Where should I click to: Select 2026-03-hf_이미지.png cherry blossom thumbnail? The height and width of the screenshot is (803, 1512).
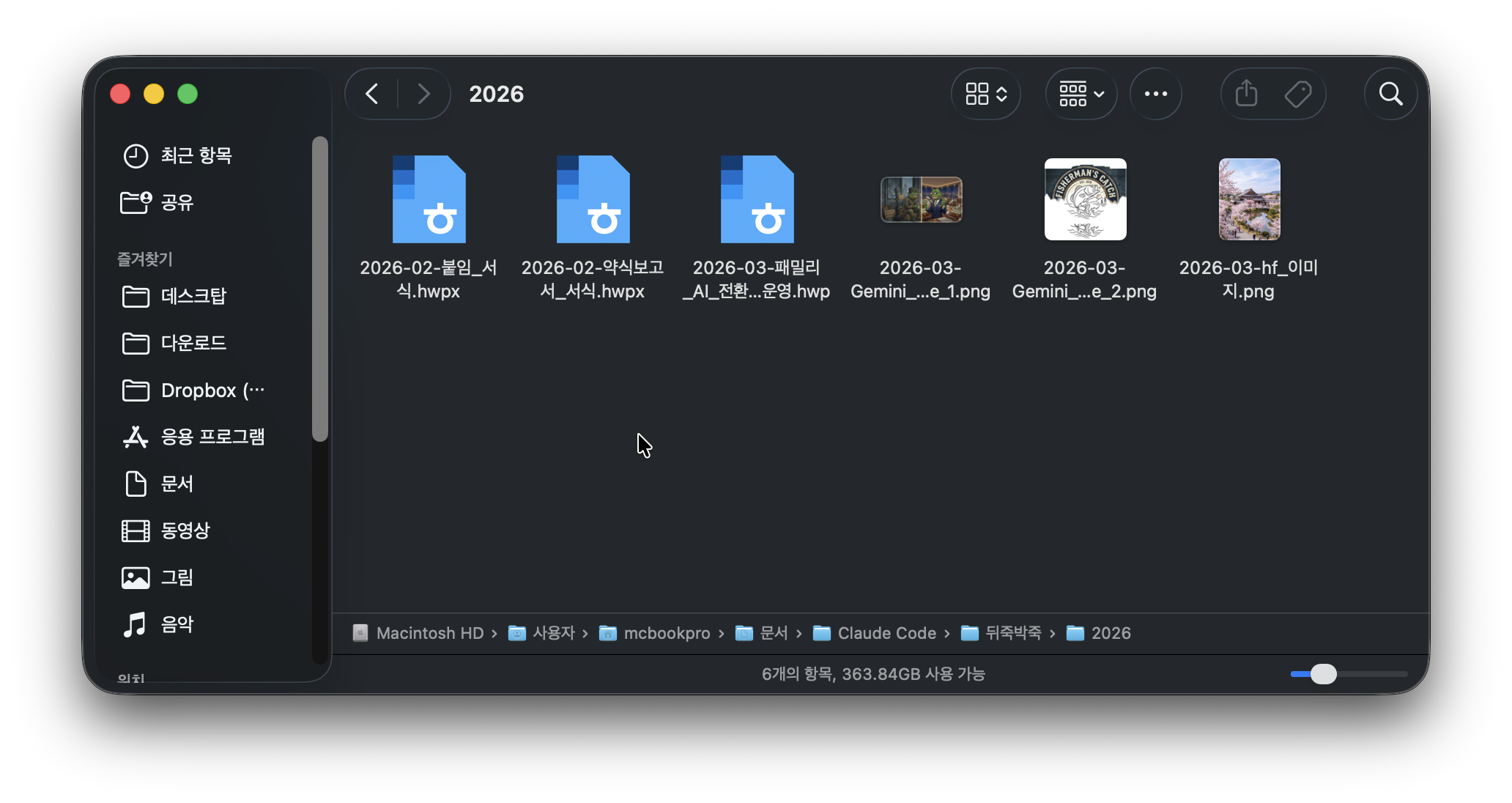[x=1249, y=199]
